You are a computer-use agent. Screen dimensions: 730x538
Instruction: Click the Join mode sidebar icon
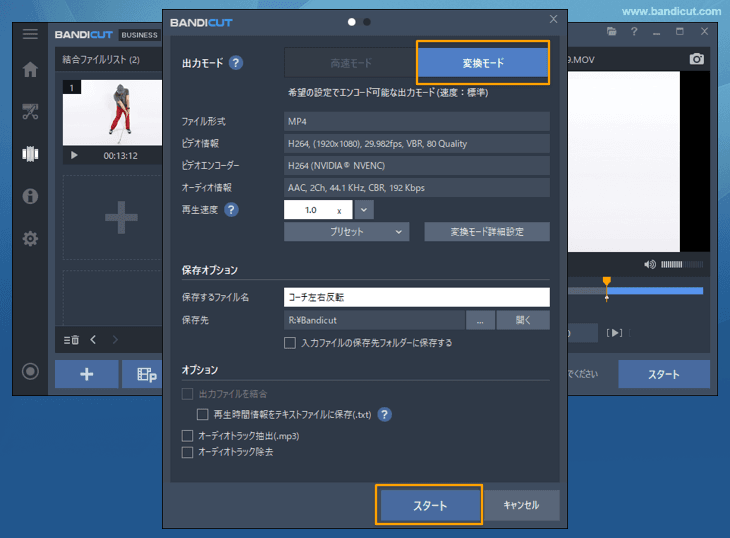30,154
